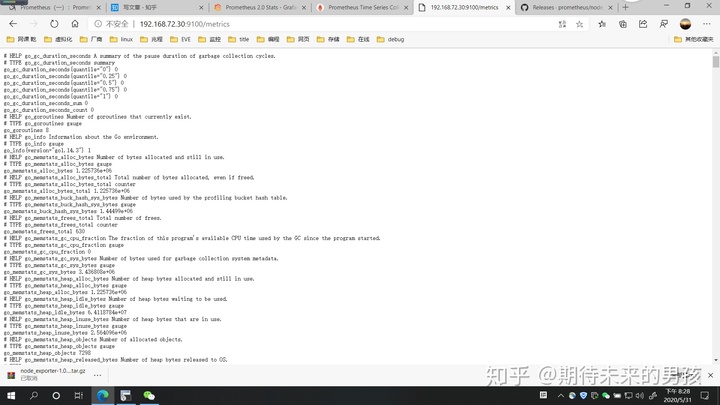
Task: Add this page to favorites with star
Action: coord(579,24)
